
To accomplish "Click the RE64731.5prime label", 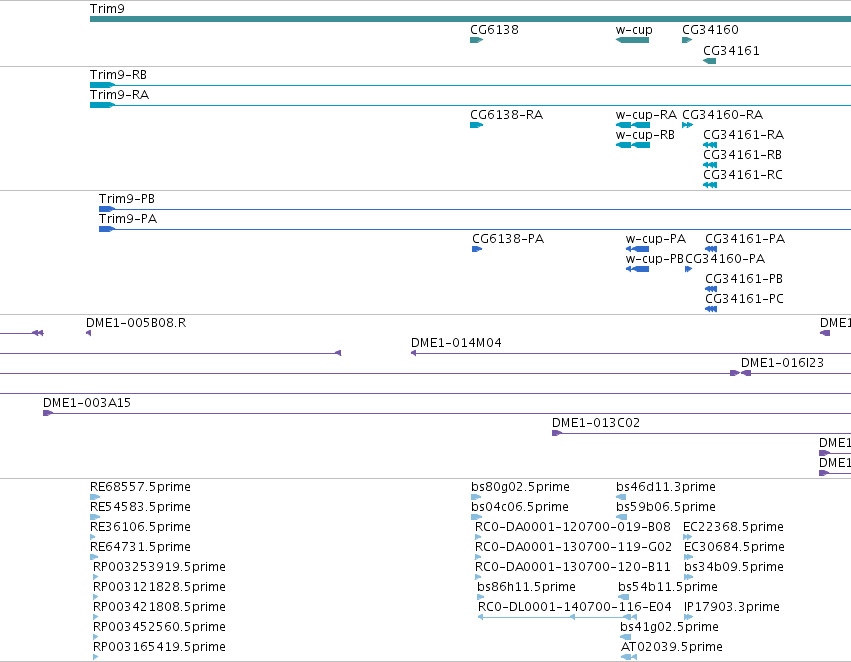I will click(x=140, y=547).
